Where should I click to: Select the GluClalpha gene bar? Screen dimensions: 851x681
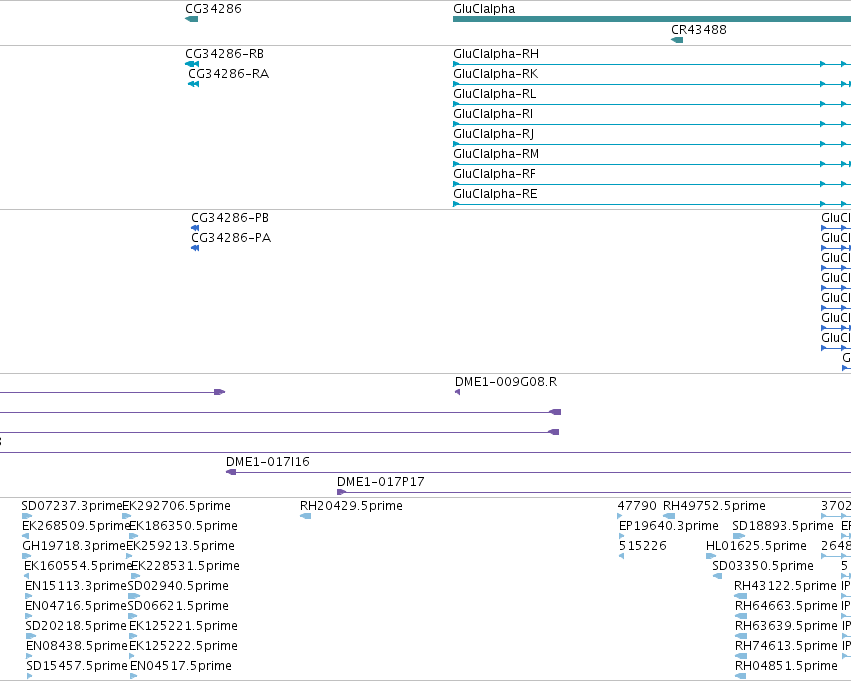[652, 20]
